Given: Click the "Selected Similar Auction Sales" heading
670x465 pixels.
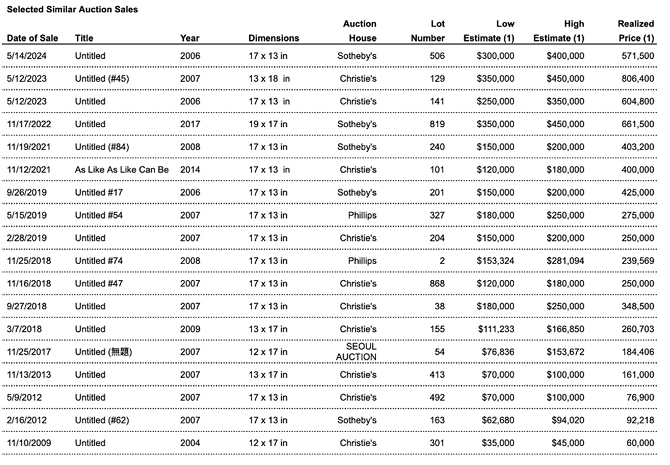Looking at the screenshot, I should pos(72,9).
